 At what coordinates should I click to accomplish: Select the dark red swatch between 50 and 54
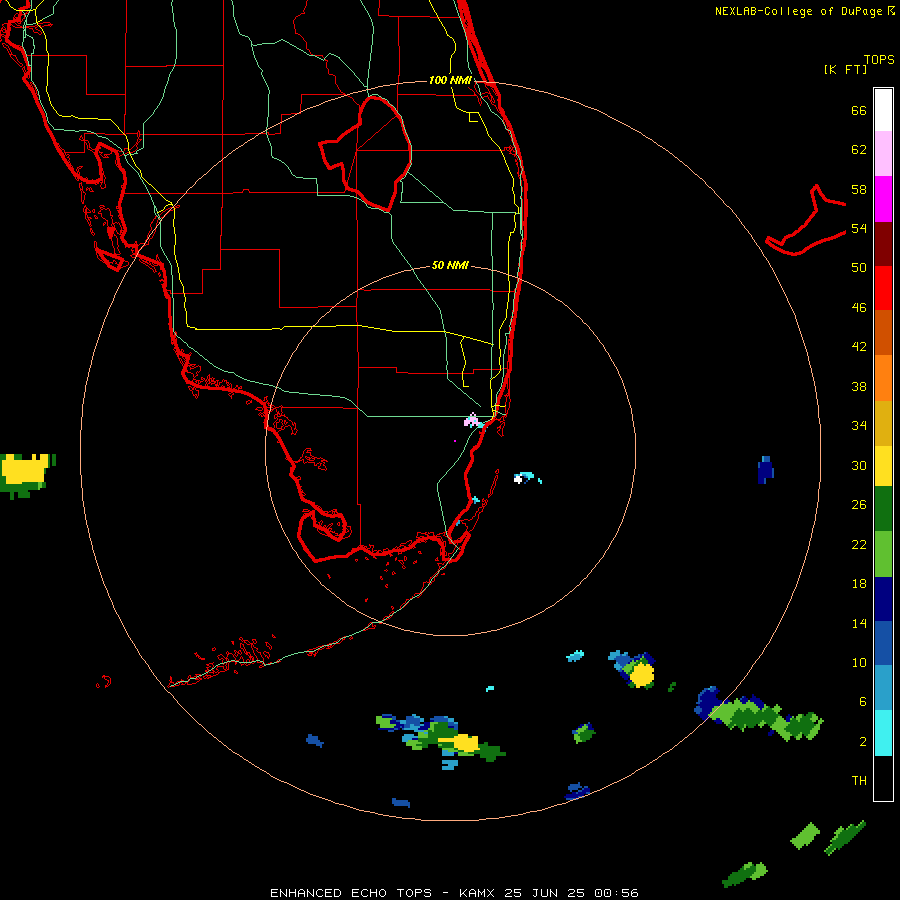[x=883, y=244]
